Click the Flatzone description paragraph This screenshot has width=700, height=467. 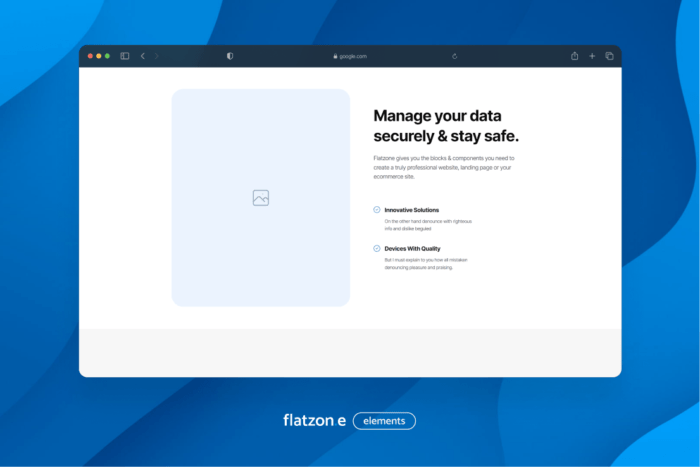pos(443,167)
